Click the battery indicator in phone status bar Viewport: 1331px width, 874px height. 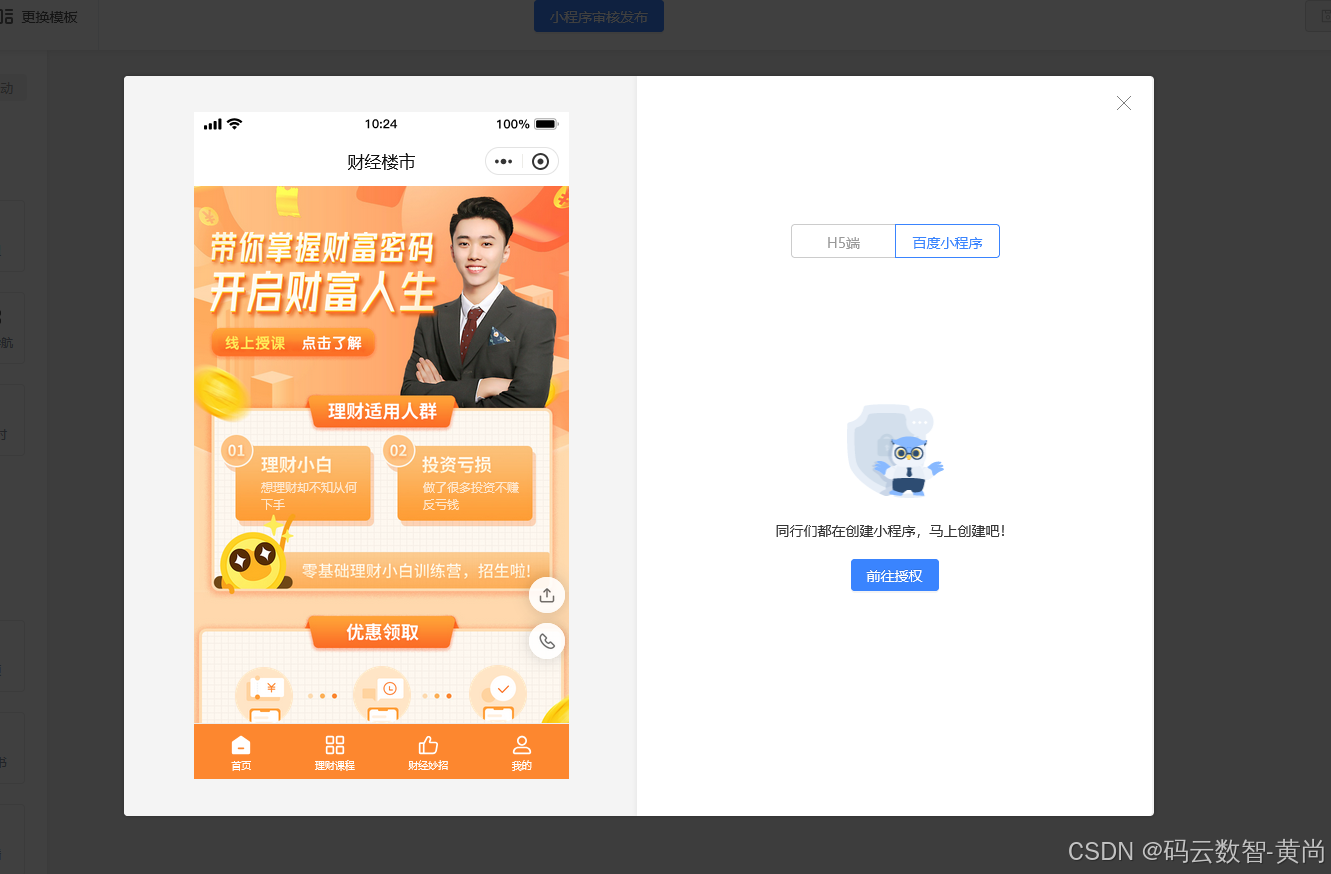click(x=546, y=124)
